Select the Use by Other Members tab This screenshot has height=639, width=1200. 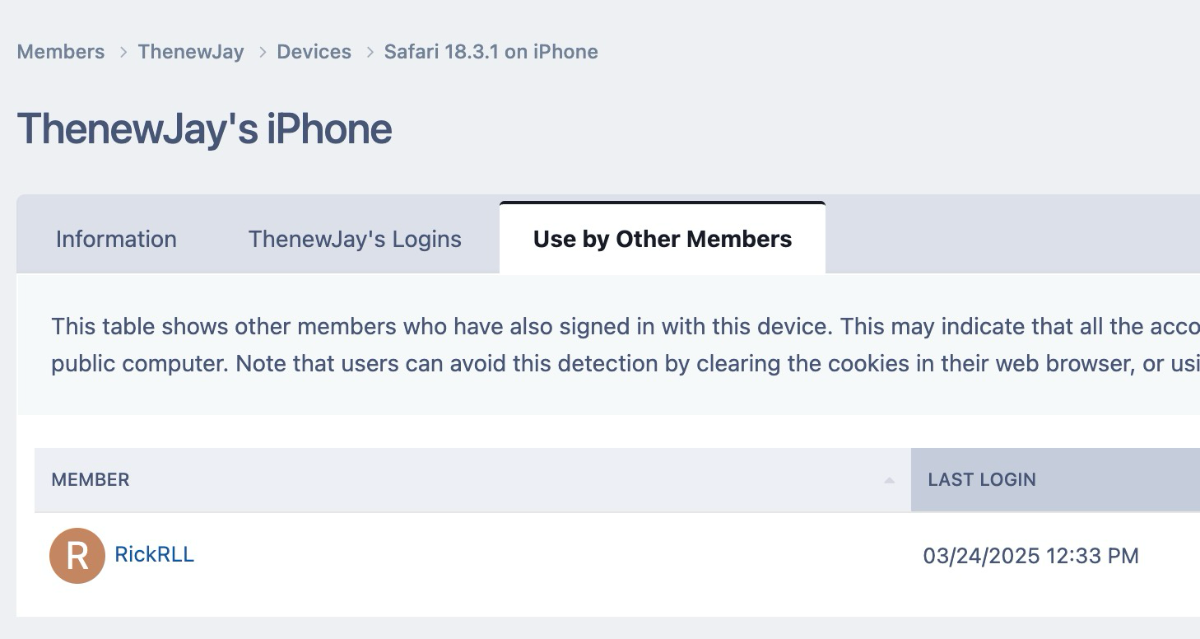(x=663, y=238)
